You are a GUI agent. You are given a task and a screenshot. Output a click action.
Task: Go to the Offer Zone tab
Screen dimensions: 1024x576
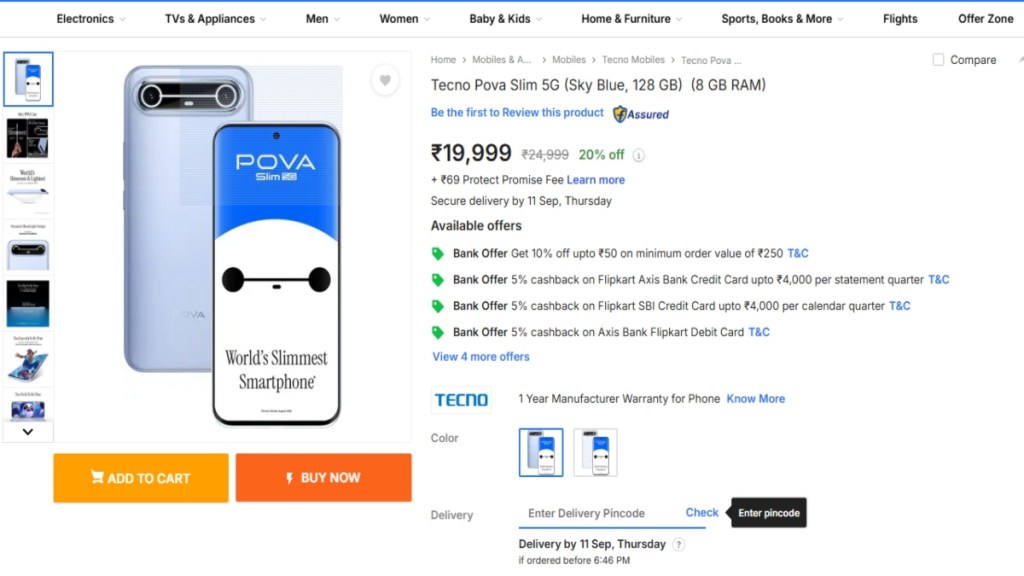tap(985, 19)
